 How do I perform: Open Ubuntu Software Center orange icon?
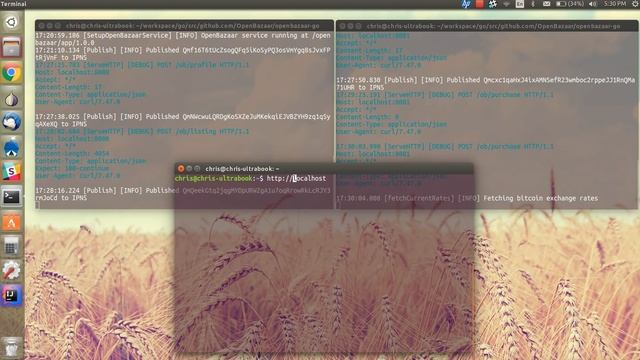(x=11, y=222)
